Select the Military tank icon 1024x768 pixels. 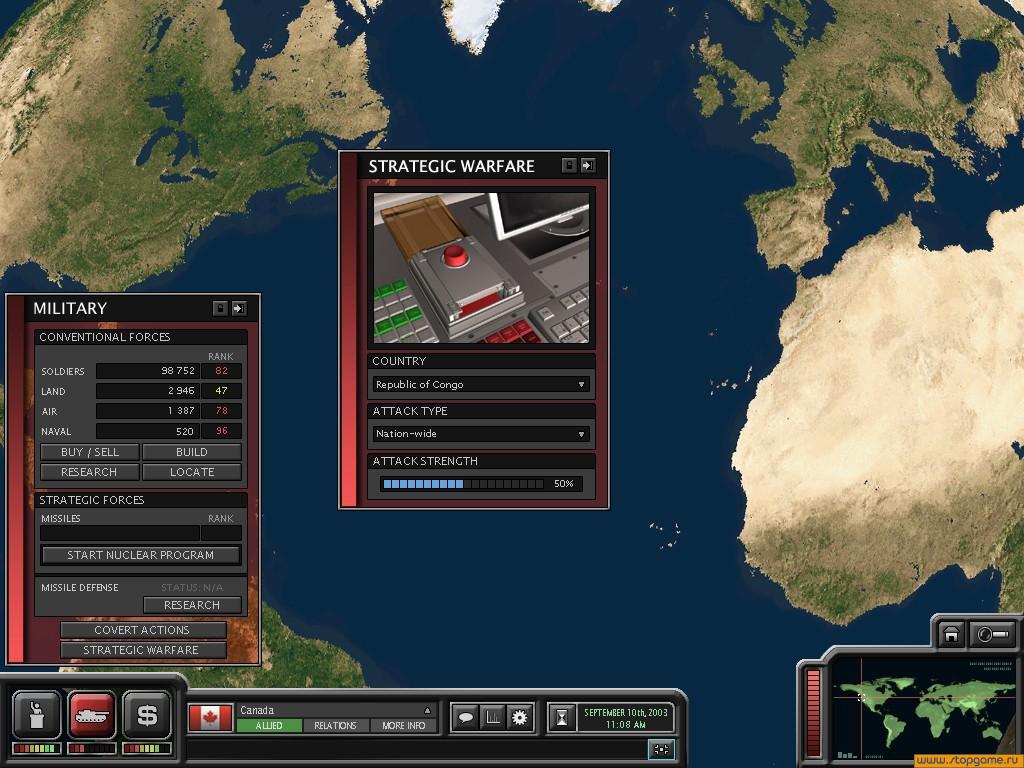pyautogui.click(x=92, y=715)
